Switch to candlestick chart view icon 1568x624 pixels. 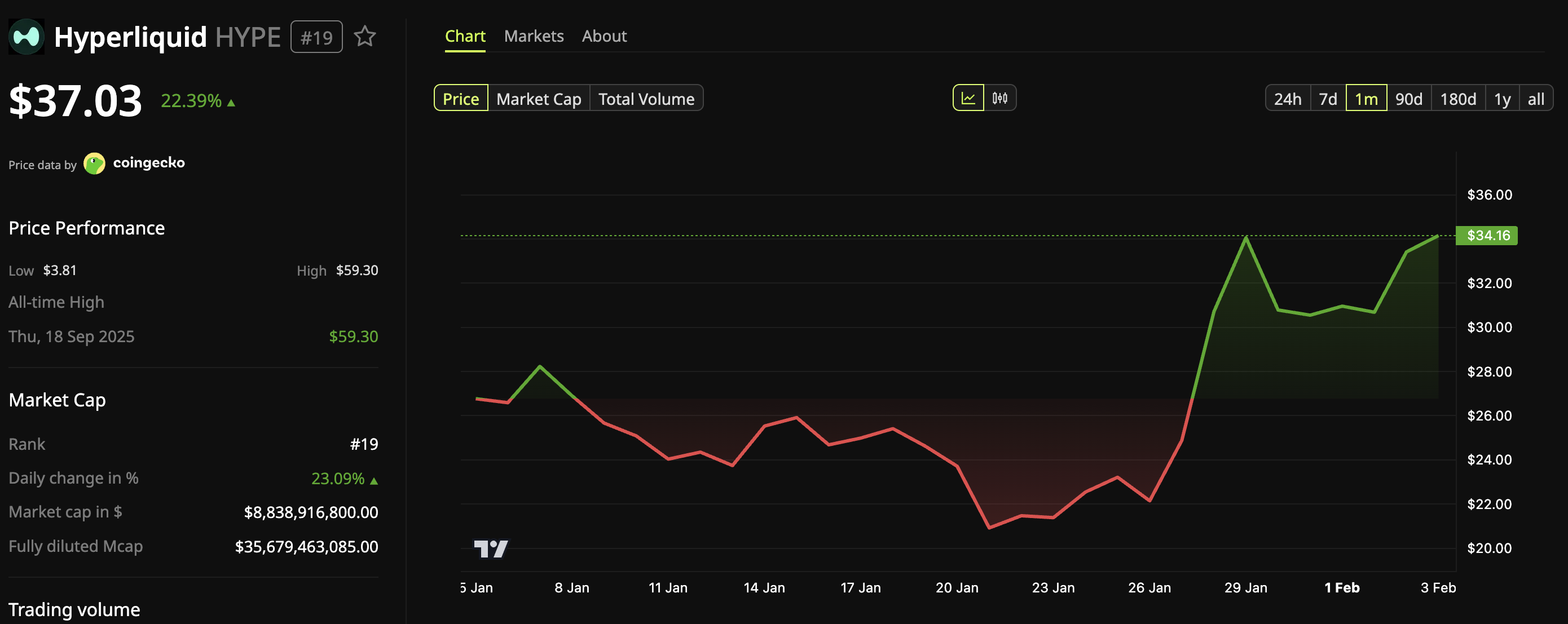[999, 98]
